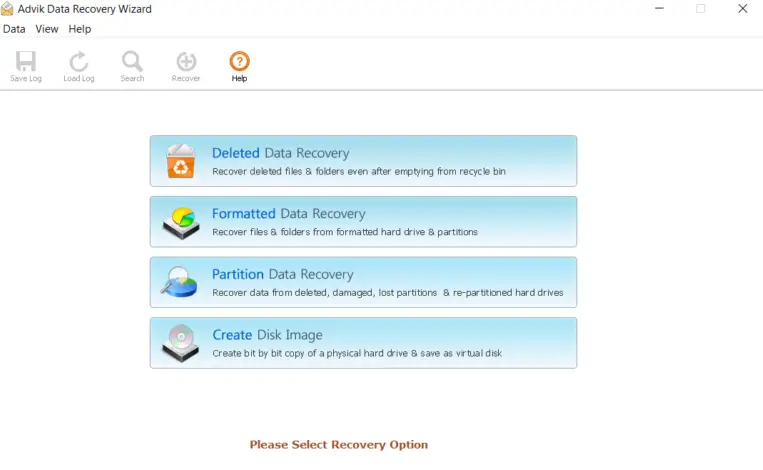Open the View menu
Screen dimensions: 763x470
tap(47, 29)
